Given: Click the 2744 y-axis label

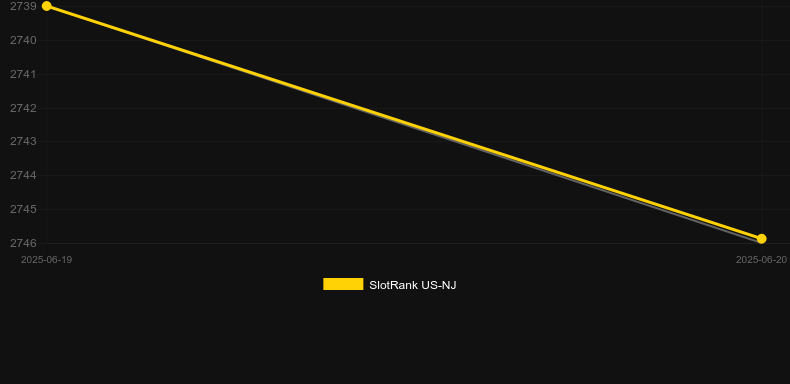Looking at the screenshot, I should pos(23,175).
